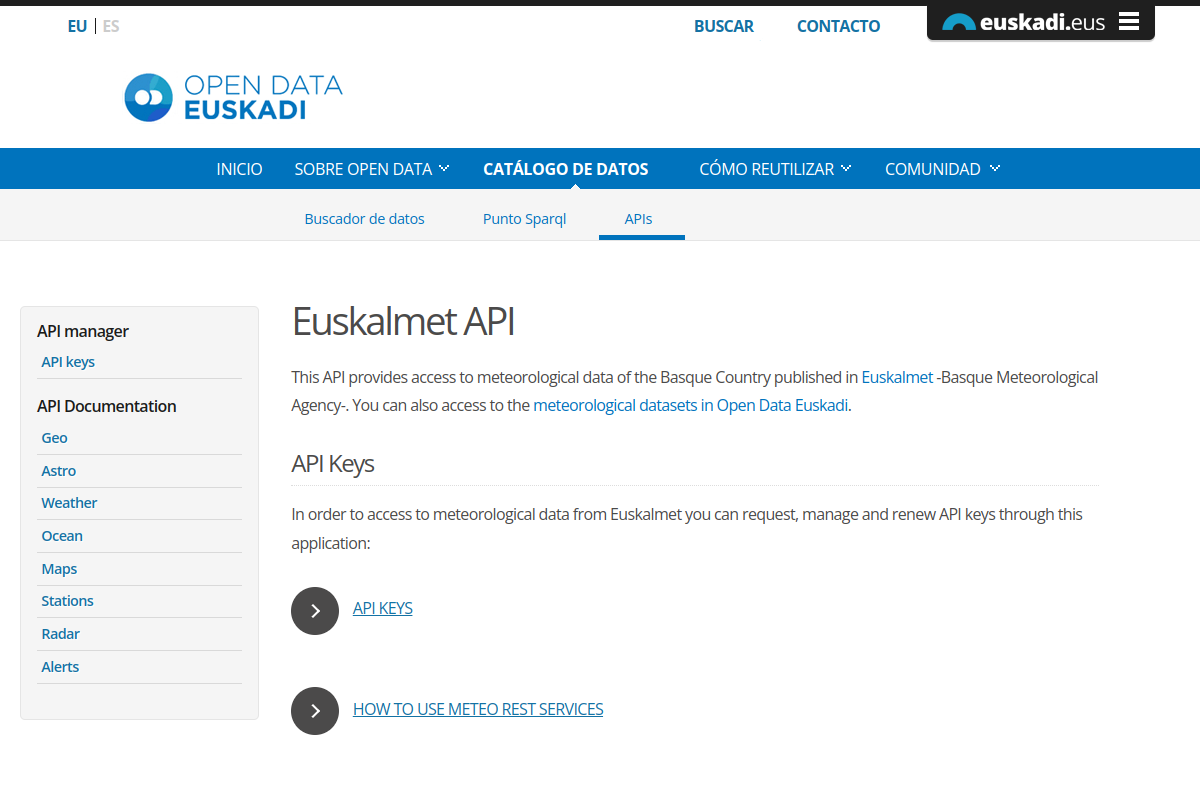Screen dimensions: 1200x800
Task: Open the Maps API documentation
Action: (59, 569)
